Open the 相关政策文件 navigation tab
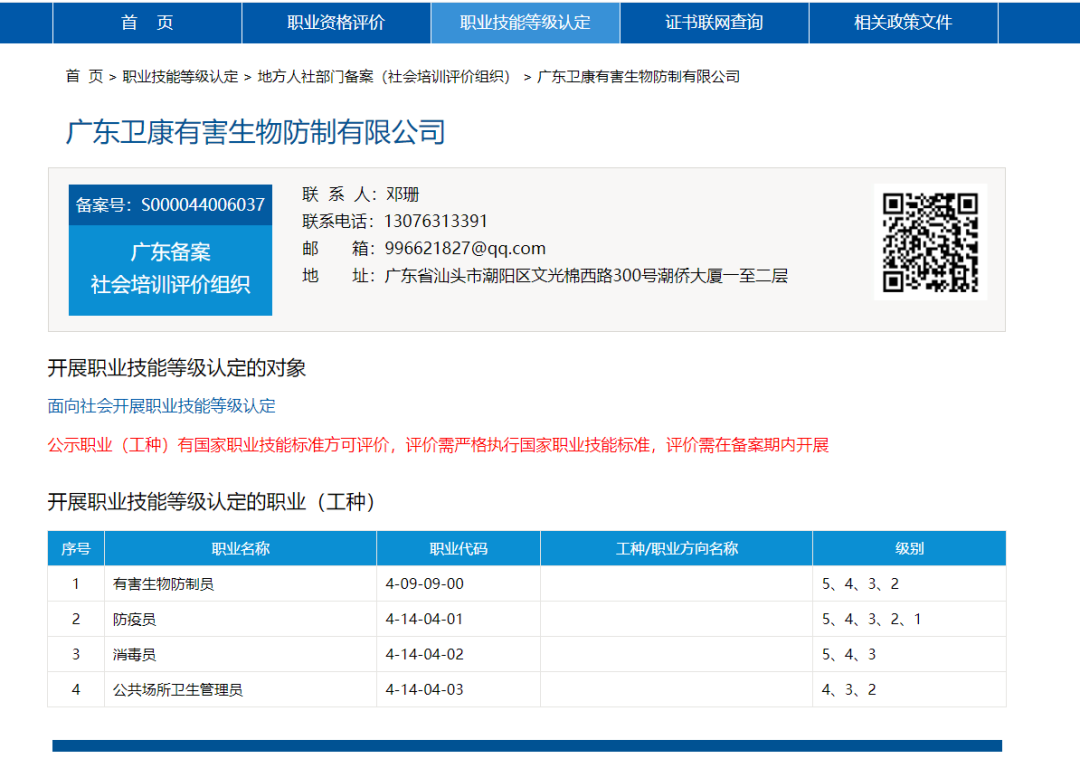Image resolution: width=1080 pixels, height=768 pixels. tap(903, 23)
